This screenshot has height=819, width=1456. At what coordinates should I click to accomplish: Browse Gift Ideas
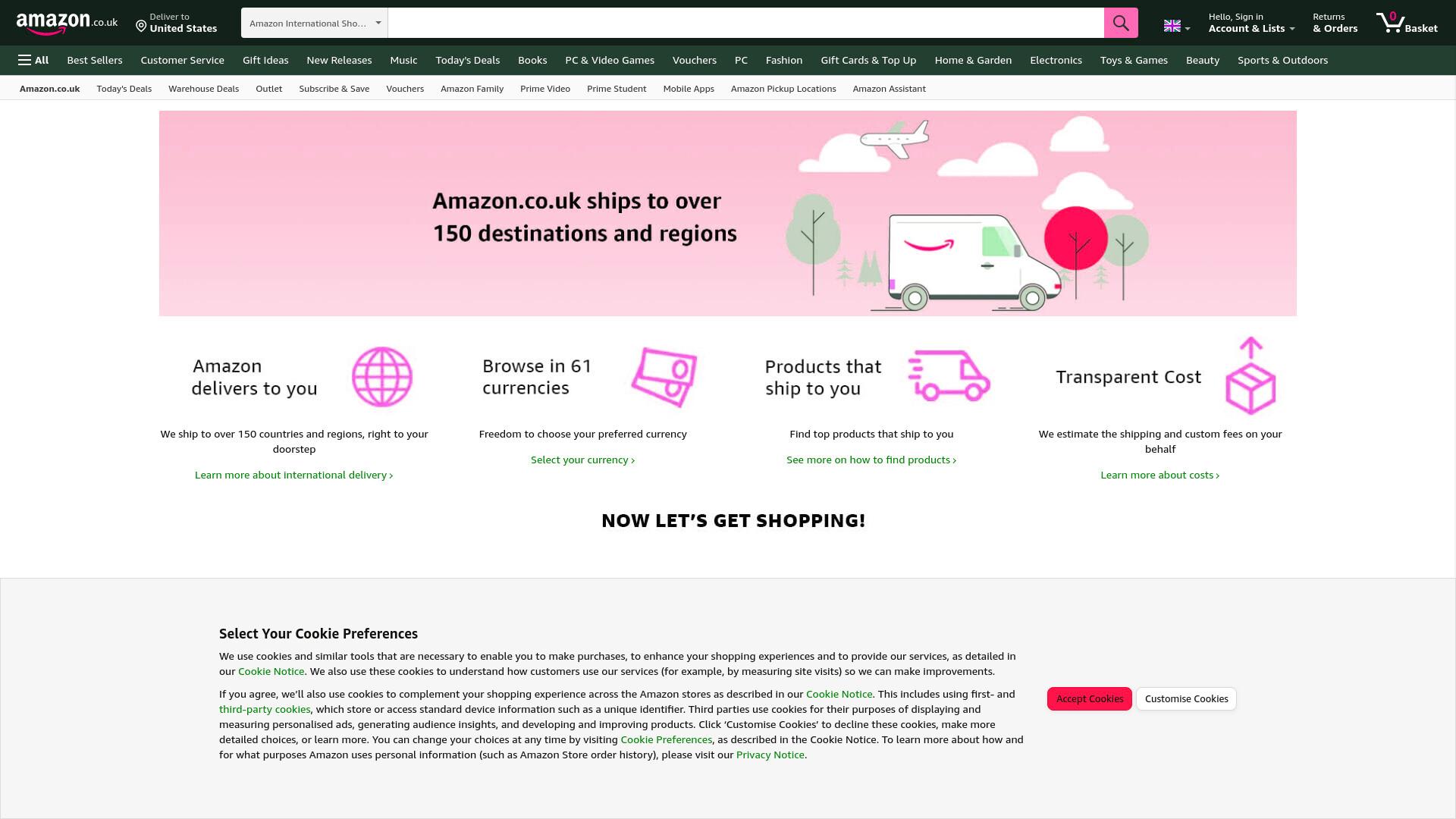click(x=265, y=60)
